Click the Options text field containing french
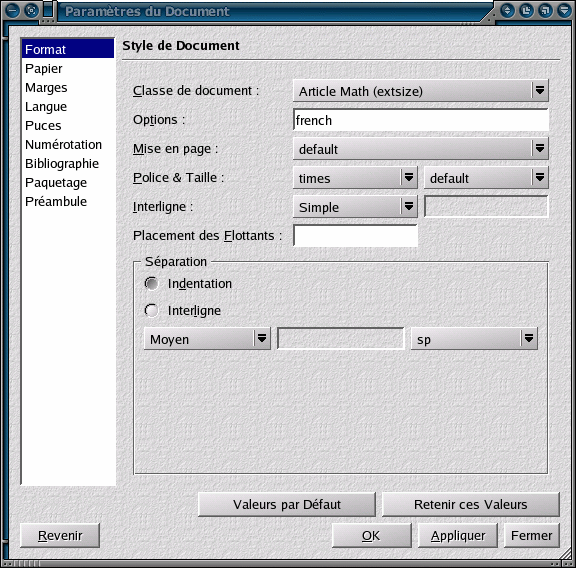The width and height of the screenshot is (576, 568). [421, 120]
